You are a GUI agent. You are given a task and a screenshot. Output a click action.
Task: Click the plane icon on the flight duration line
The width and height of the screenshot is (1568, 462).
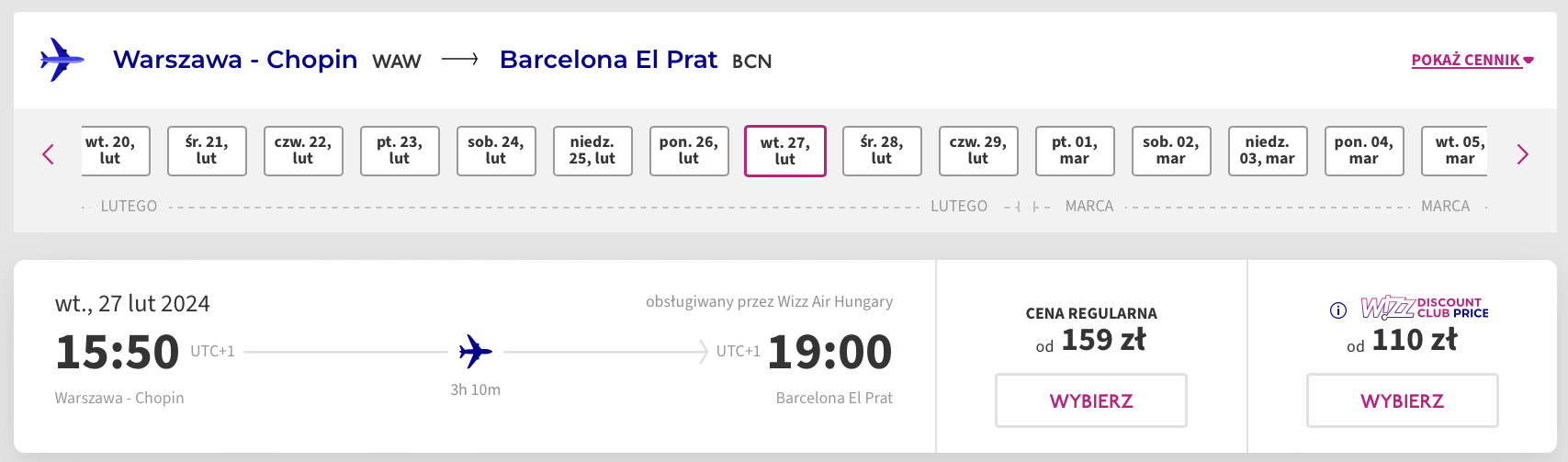(x=475, y=351)
